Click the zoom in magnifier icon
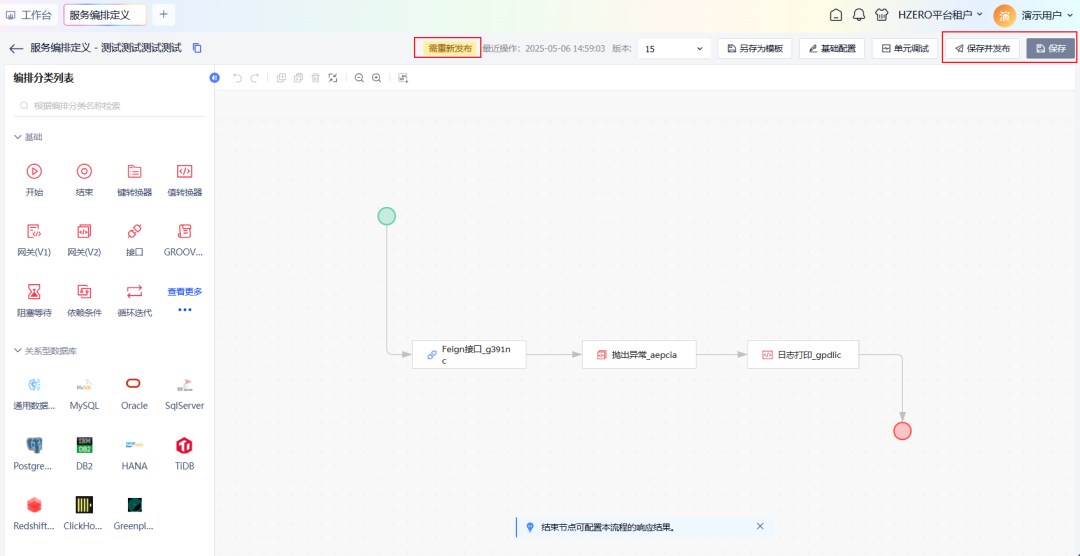Image resolution: width=1080 pixels, height=556 pixels. pyautogui.click(x=377, y=78)
